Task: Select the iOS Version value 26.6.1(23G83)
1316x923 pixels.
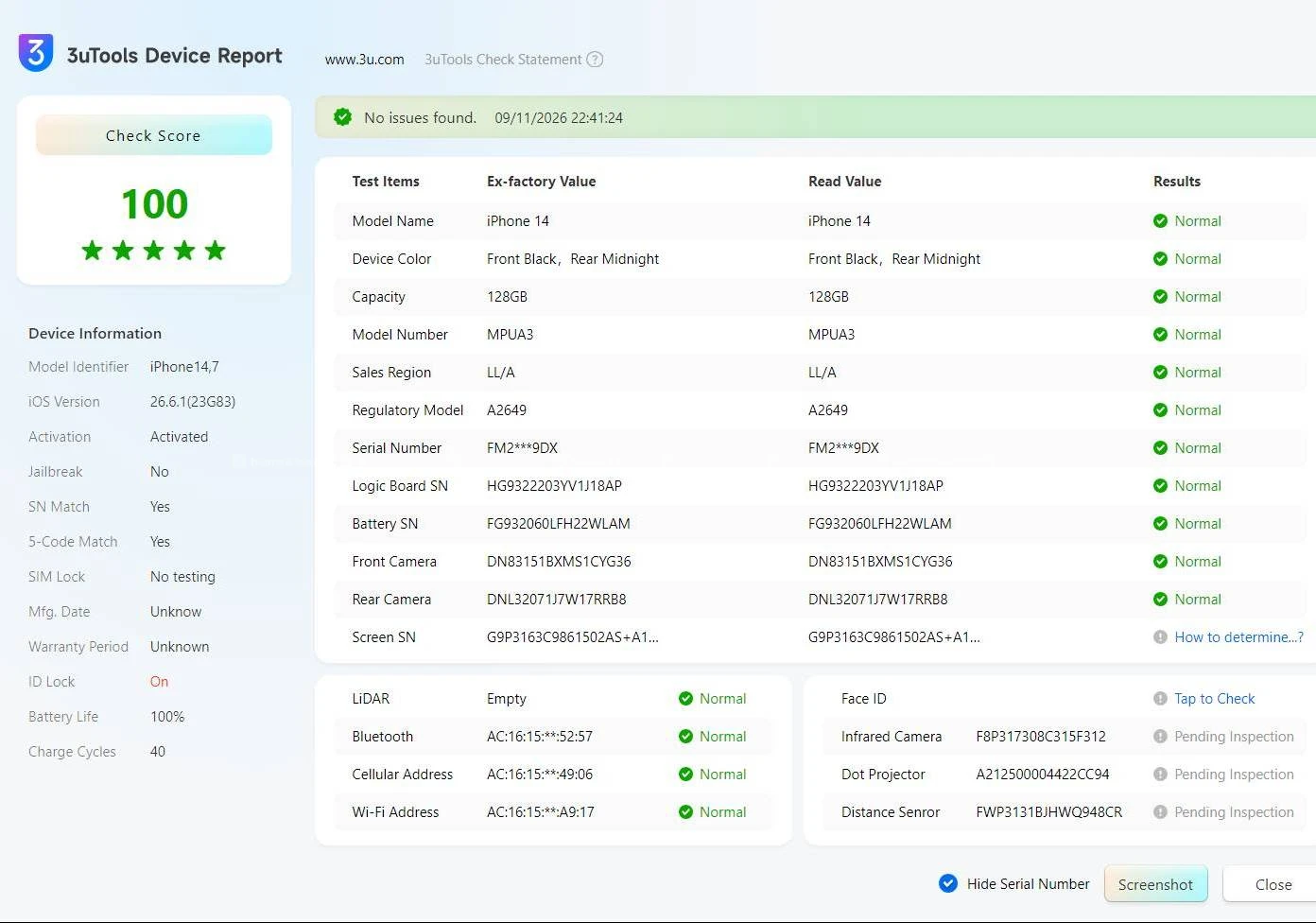Action: click(x=193, y=402)
